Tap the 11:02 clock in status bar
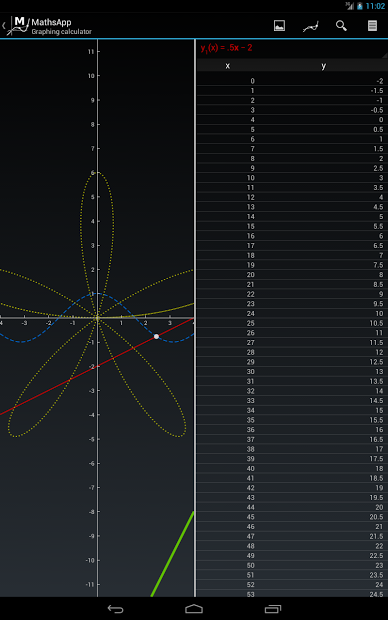This screenshot has height=620, width=388. click(x=375, y=6)
